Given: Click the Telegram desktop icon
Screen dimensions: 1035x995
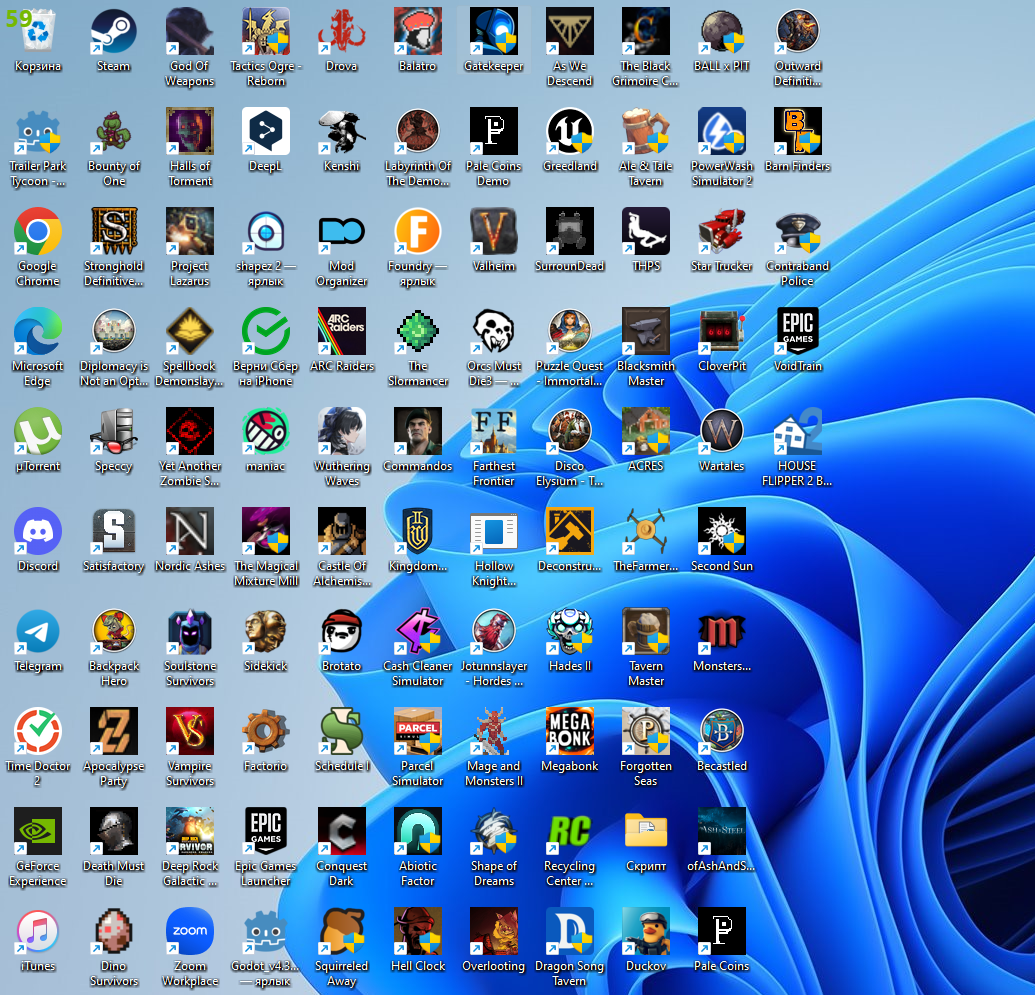Looking at the screenshot, I should pyautogui.click(x=38, y=632).
